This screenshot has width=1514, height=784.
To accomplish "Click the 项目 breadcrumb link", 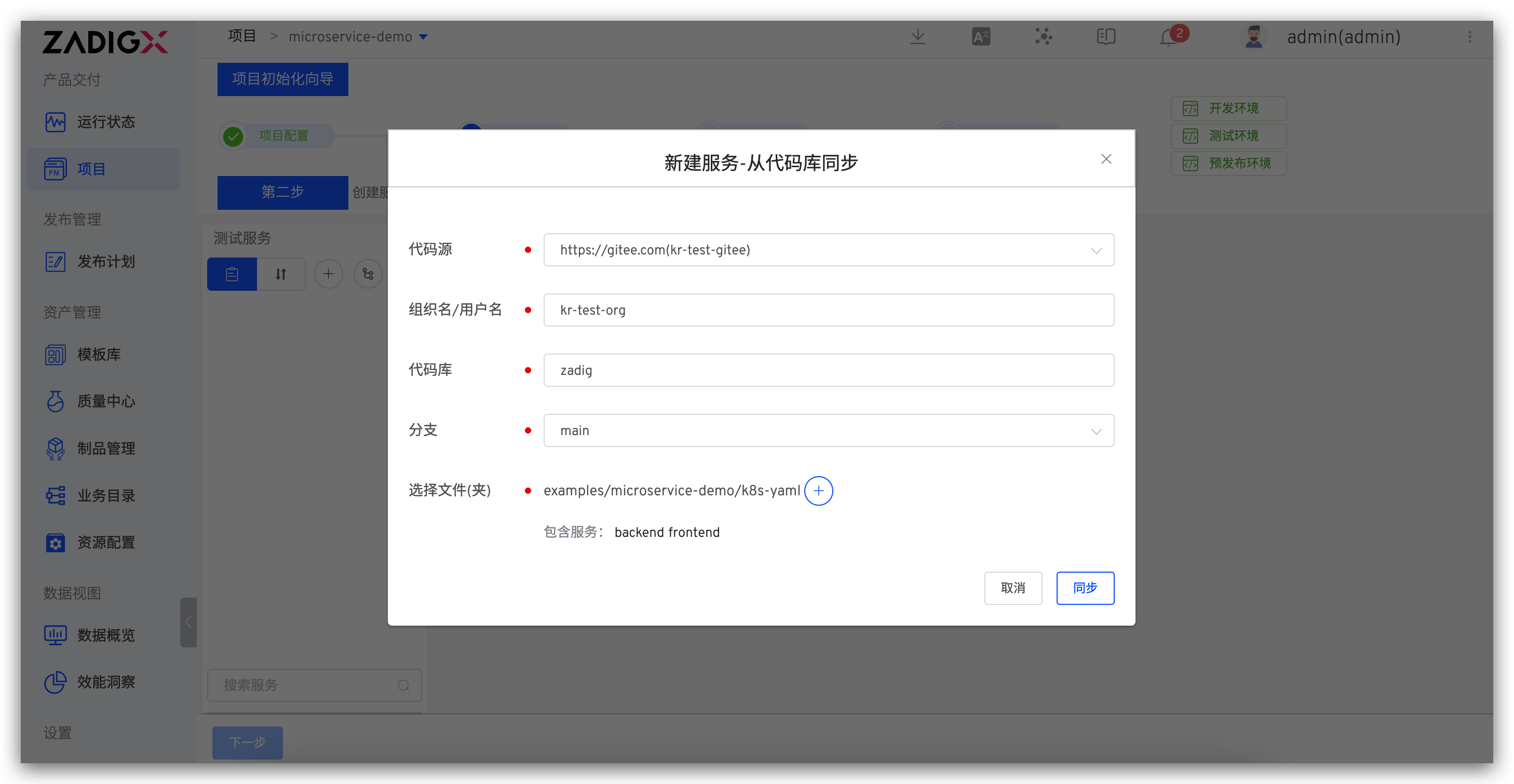I will pyautogui.click(x=242, y=36).
